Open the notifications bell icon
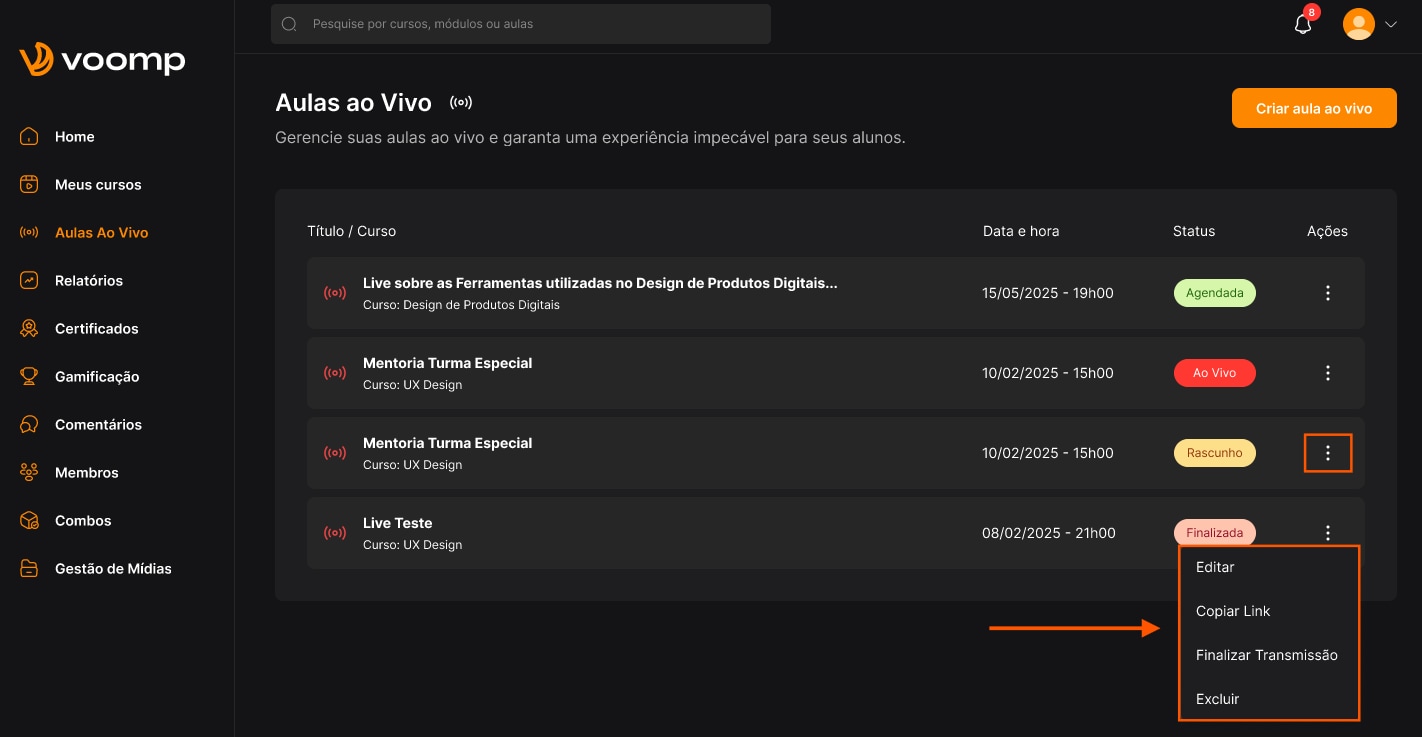1422x737 pixels. pyautogui.click(x=1303, y=25)
